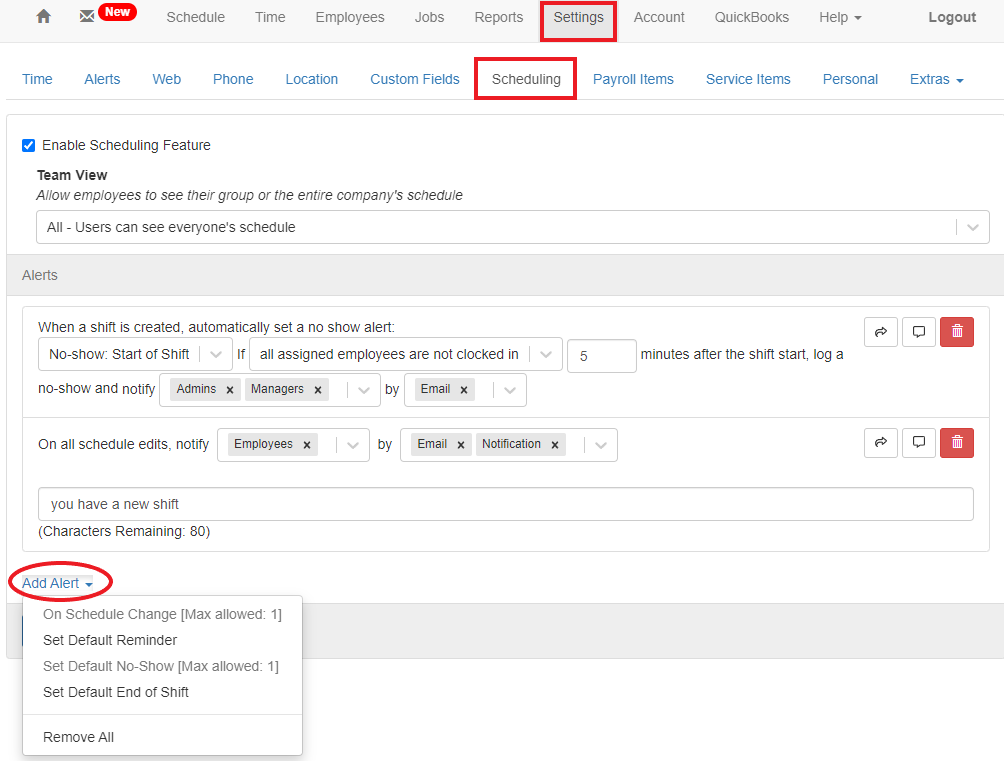Open the Extras tab dropdown

coord(936,79)
